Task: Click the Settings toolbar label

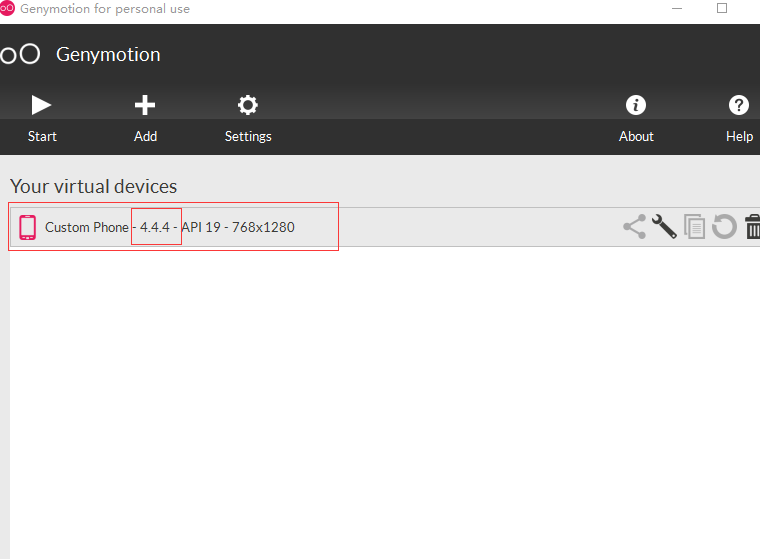Action: point(248,136)
